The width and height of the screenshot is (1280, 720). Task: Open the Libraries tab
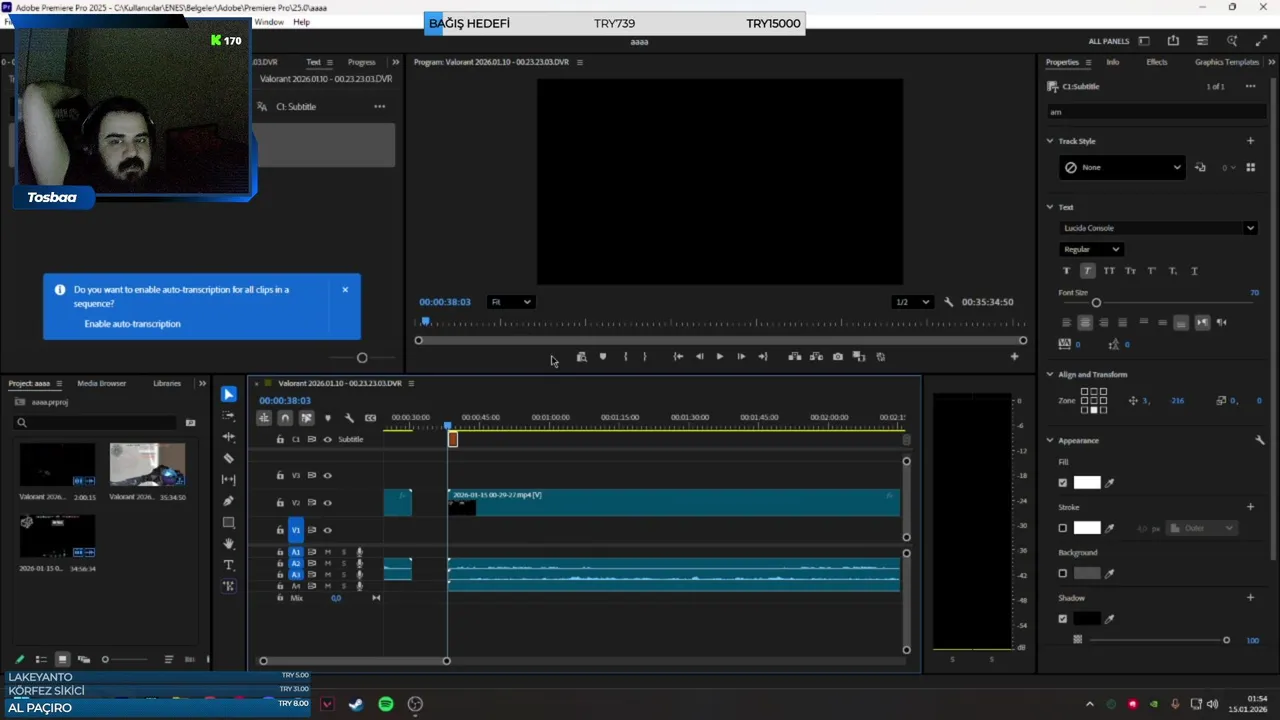coord(167,383)
